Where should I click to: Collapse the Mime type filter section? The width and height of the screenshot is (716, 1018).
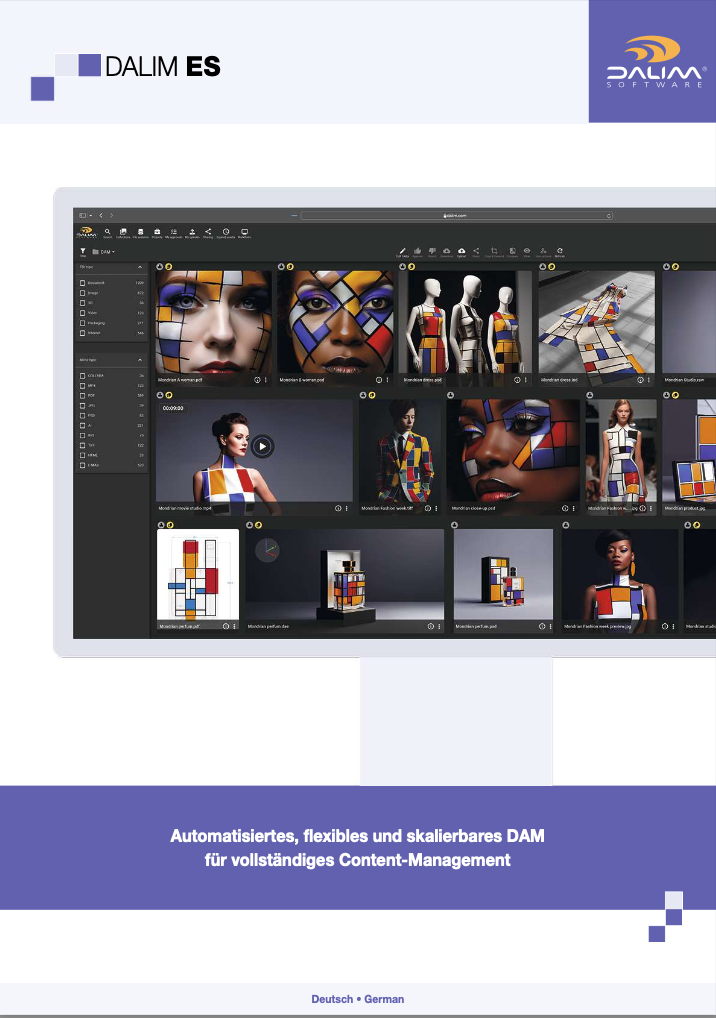click(x=140, y=360)
